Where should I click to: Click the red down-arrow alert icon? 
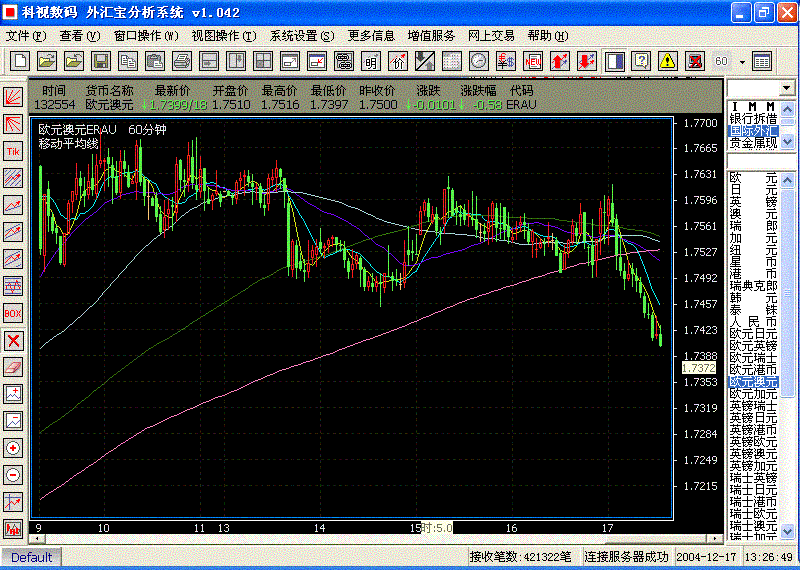tap(587, 61)
